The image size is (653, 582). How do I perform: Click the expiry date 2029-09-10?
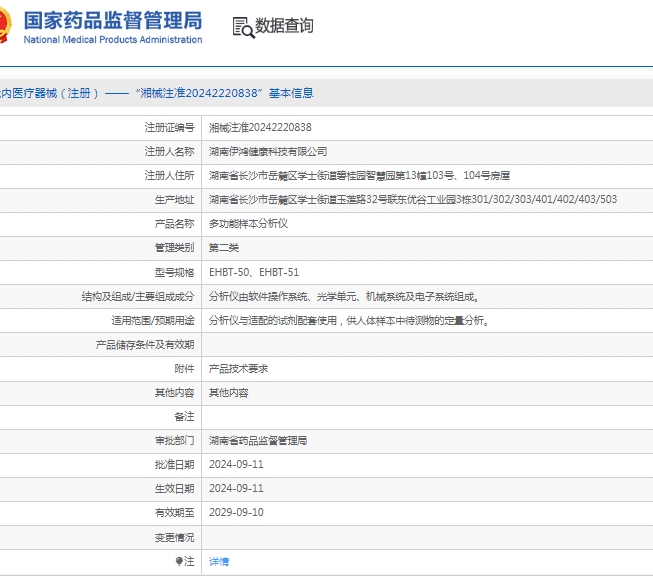[x=236, y=513]
